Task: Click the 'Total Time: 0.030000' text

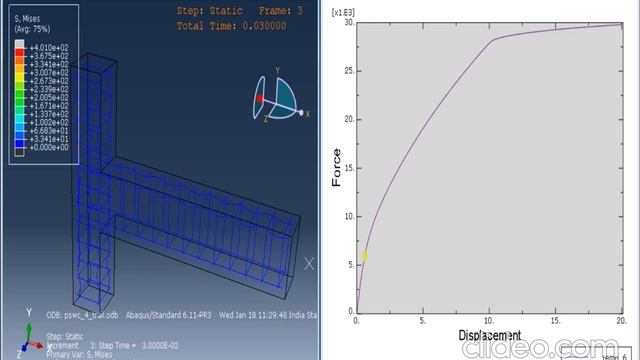Action: tap(231, 26)
